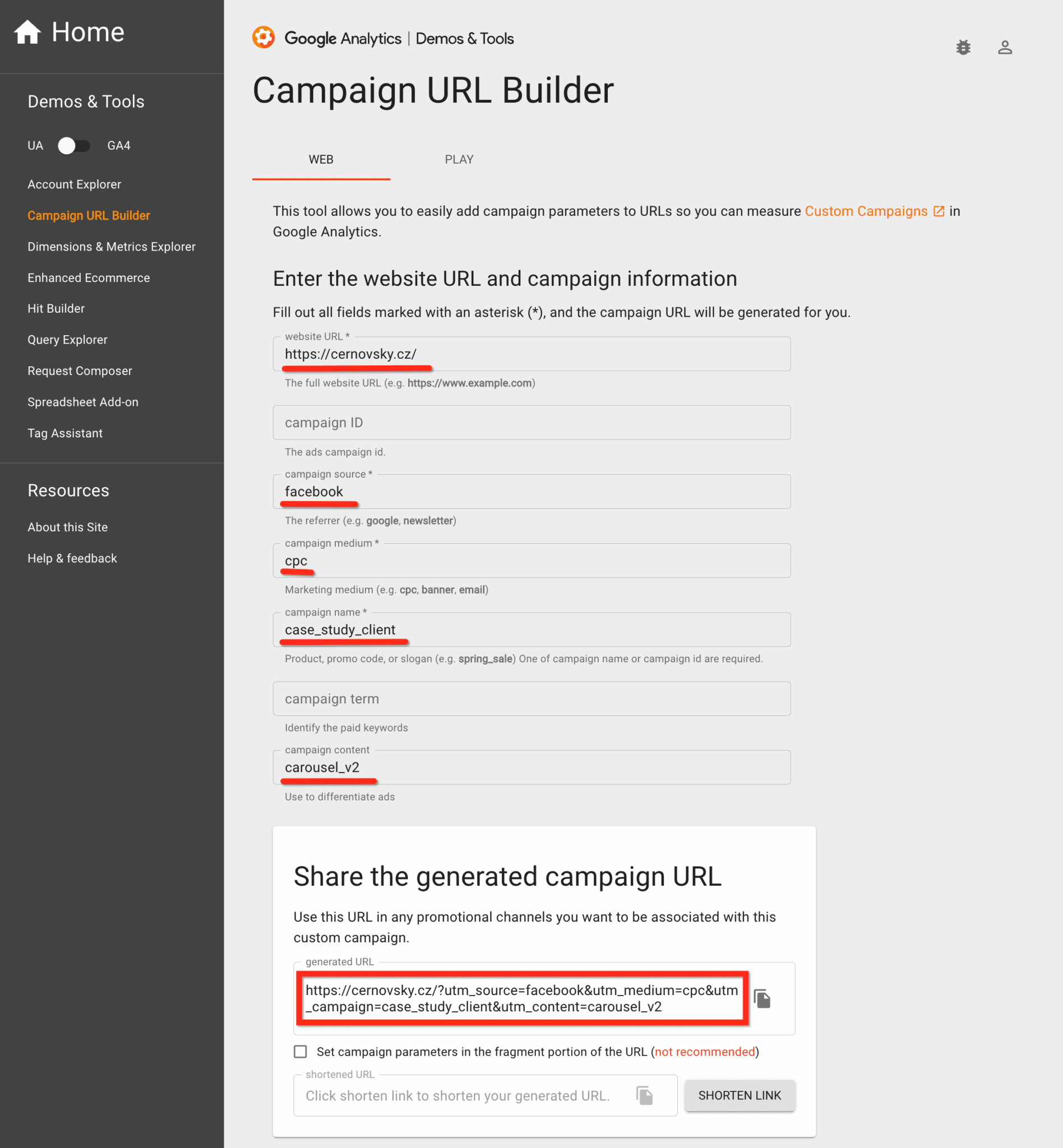The height and width of the screenshot is (1148, 1063).
Task: Focus the campaign term field
Action: pyautogui.click(x=531, y=699)
